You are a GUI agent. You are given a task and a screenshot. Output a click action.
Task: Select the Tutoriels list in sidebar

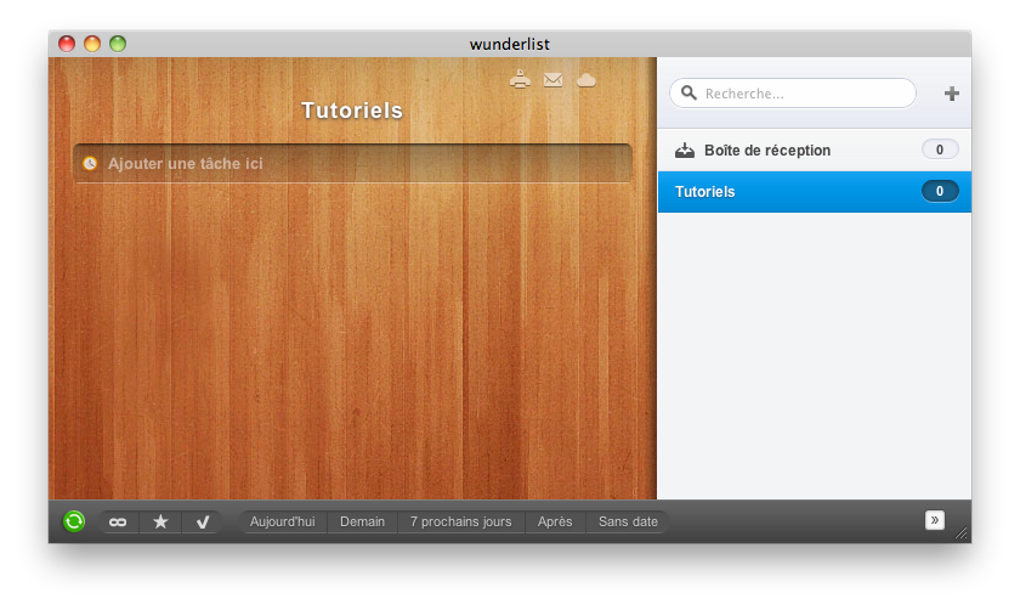coord(814,192)
